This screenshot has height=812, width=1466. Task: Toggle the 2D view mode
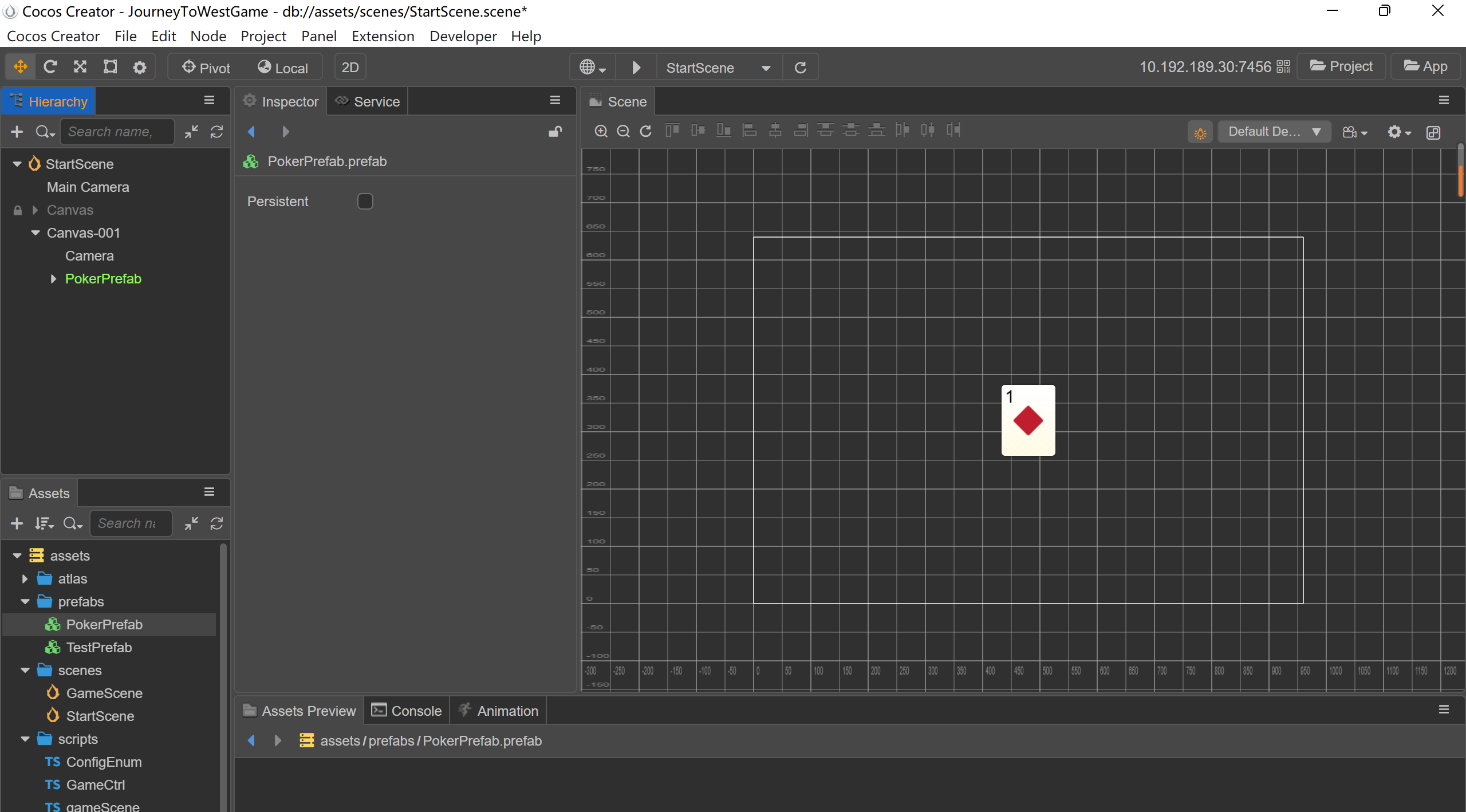point(350,68)
